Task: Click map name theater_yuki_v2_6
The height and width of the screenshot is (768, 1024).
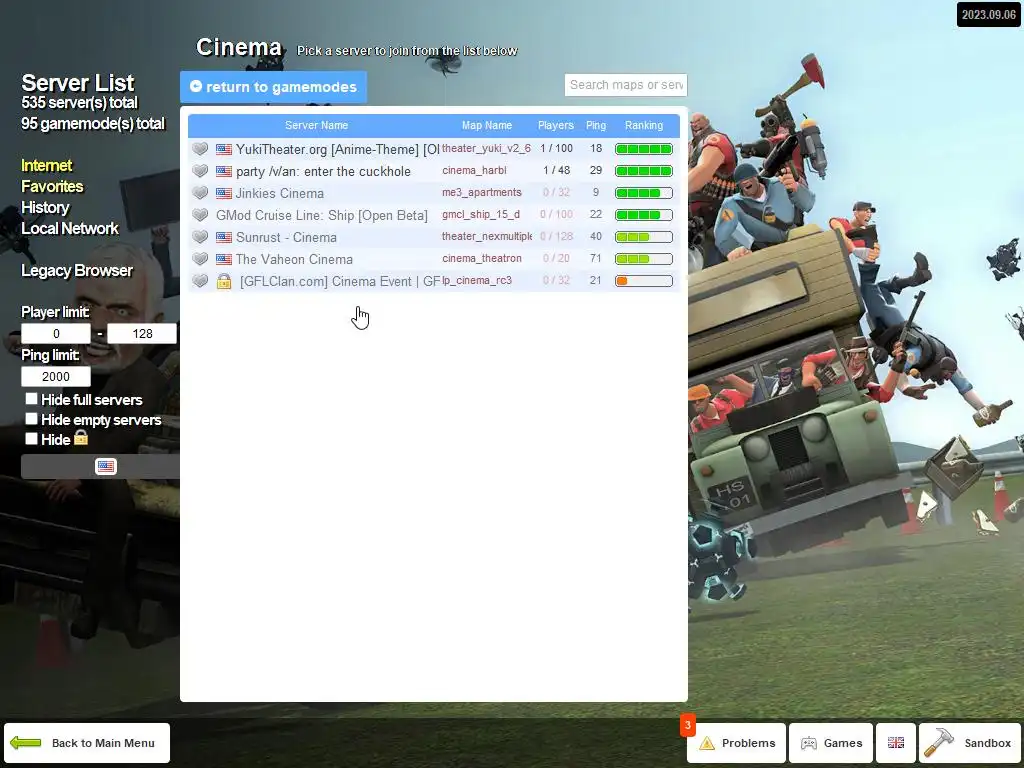Action: click(487, 149)
